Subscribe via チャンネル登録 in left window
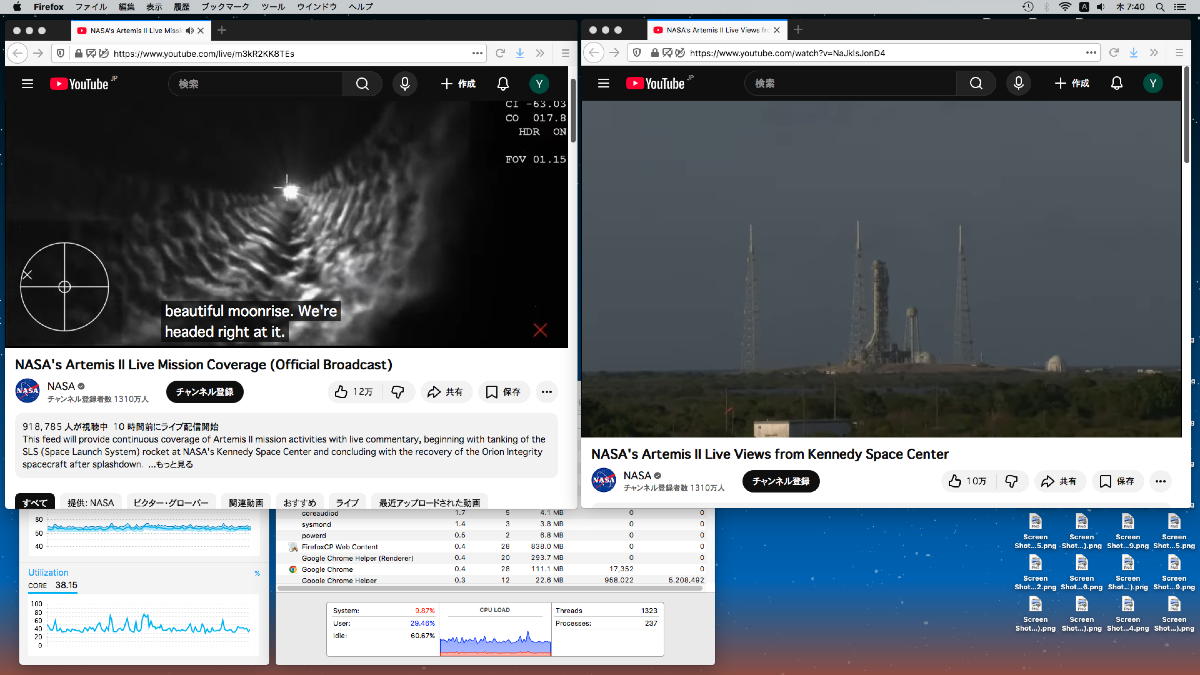 [205, 392]
